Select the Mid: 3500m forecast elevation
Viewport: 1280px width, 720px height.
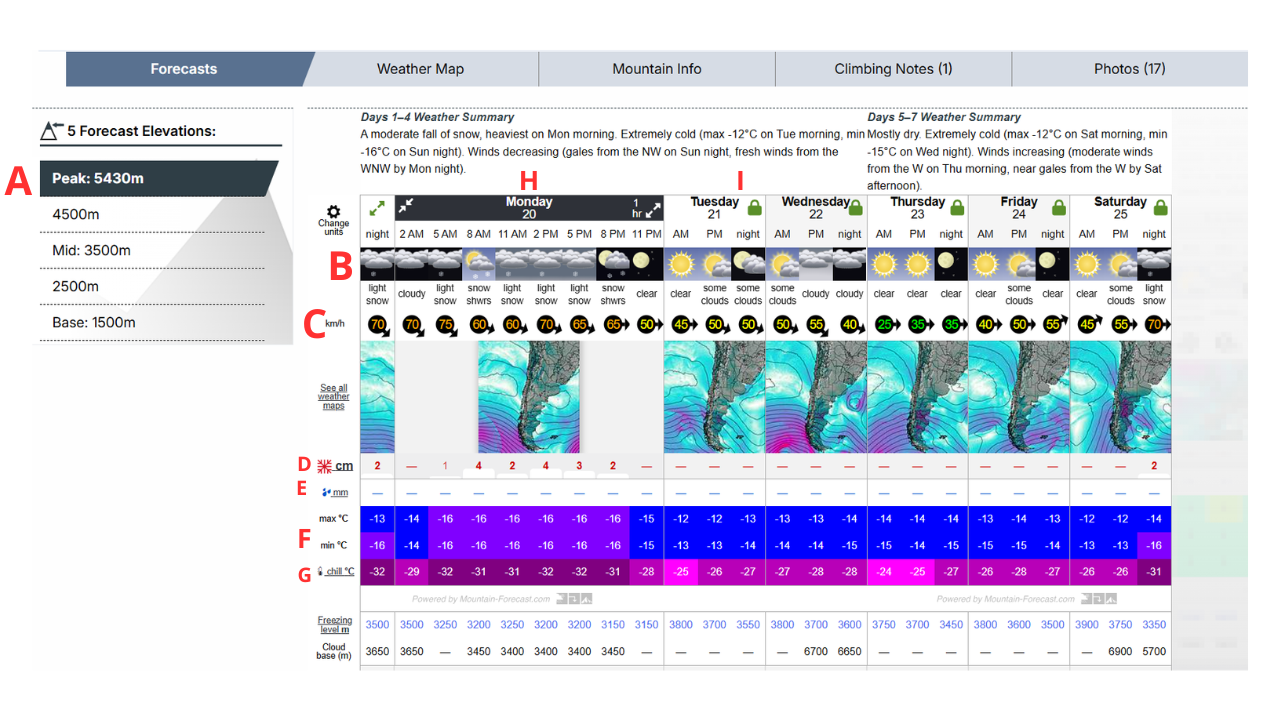coord(152,251)
